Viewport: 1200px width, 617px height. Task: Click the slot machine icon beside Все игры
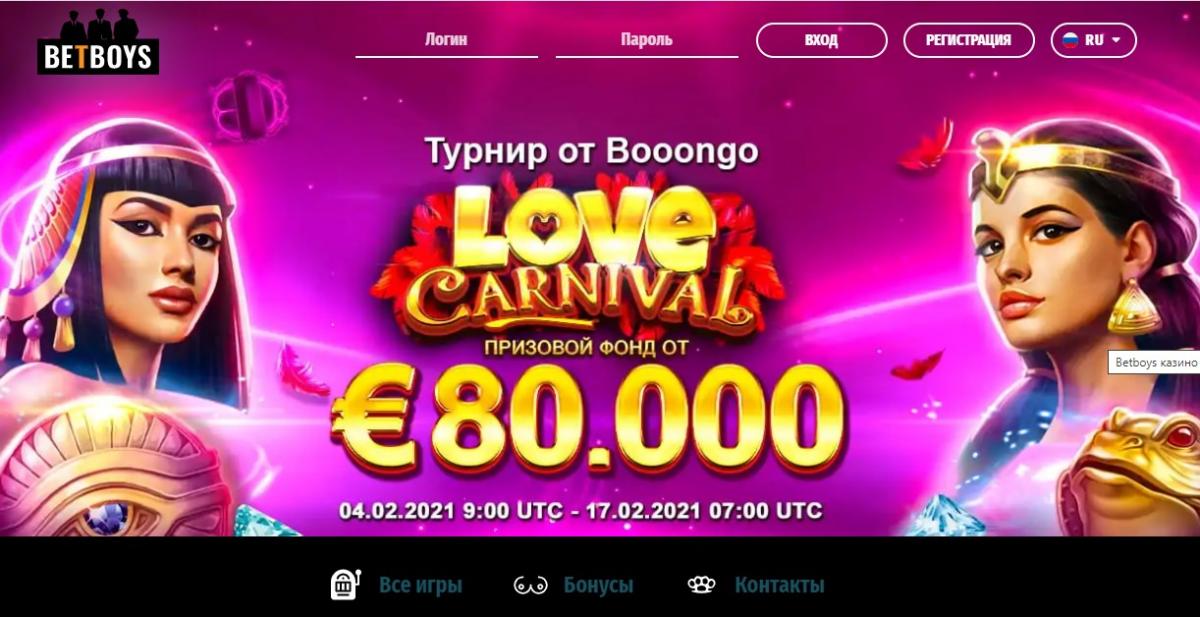tap(345, 584)
